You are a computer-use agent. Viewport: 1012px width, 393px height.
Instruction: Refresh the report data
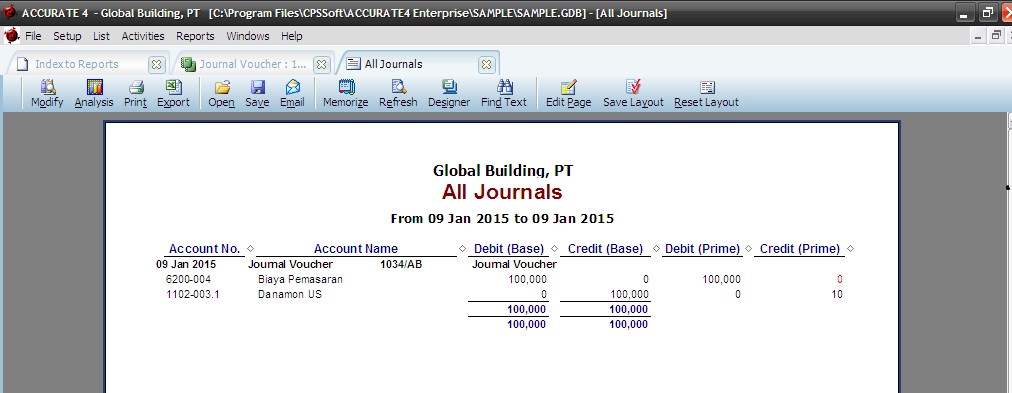click(x=398, y=94)
